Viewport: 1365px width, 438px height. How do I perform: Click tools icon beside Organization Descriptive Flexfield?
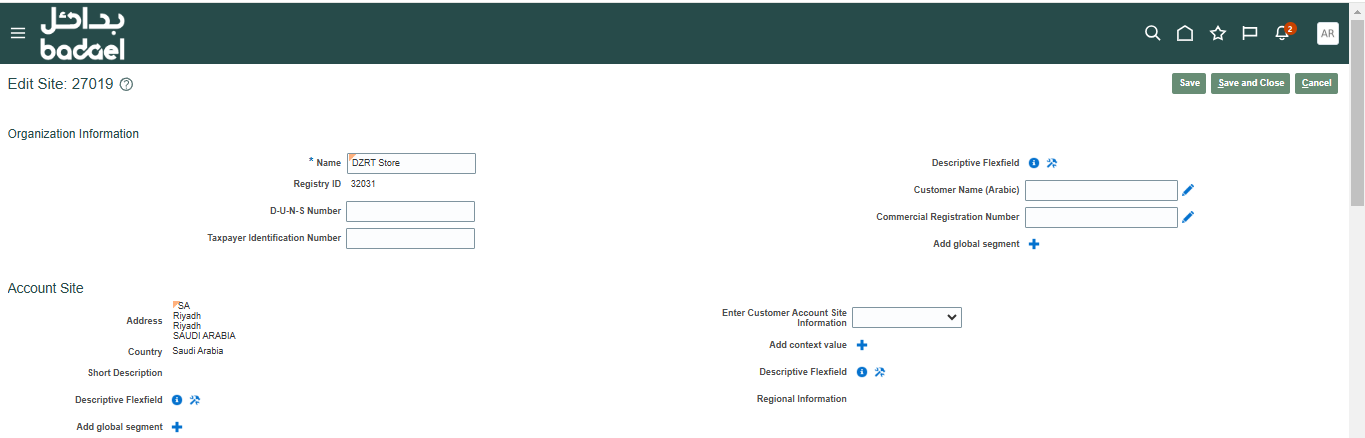(1052, 162)
